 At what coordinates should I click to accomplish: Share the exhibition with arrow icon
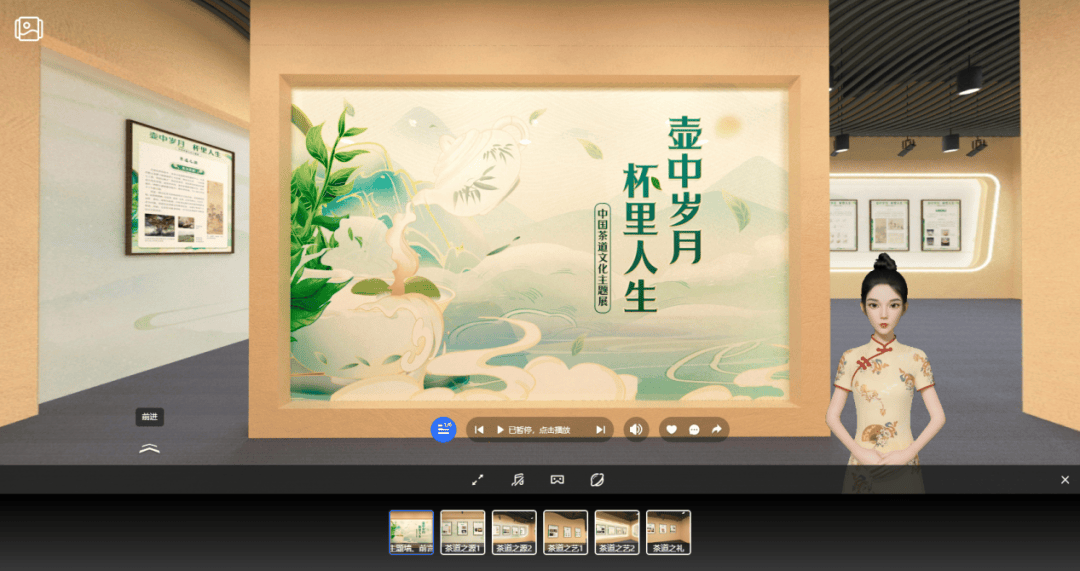[x=716, y=429]
